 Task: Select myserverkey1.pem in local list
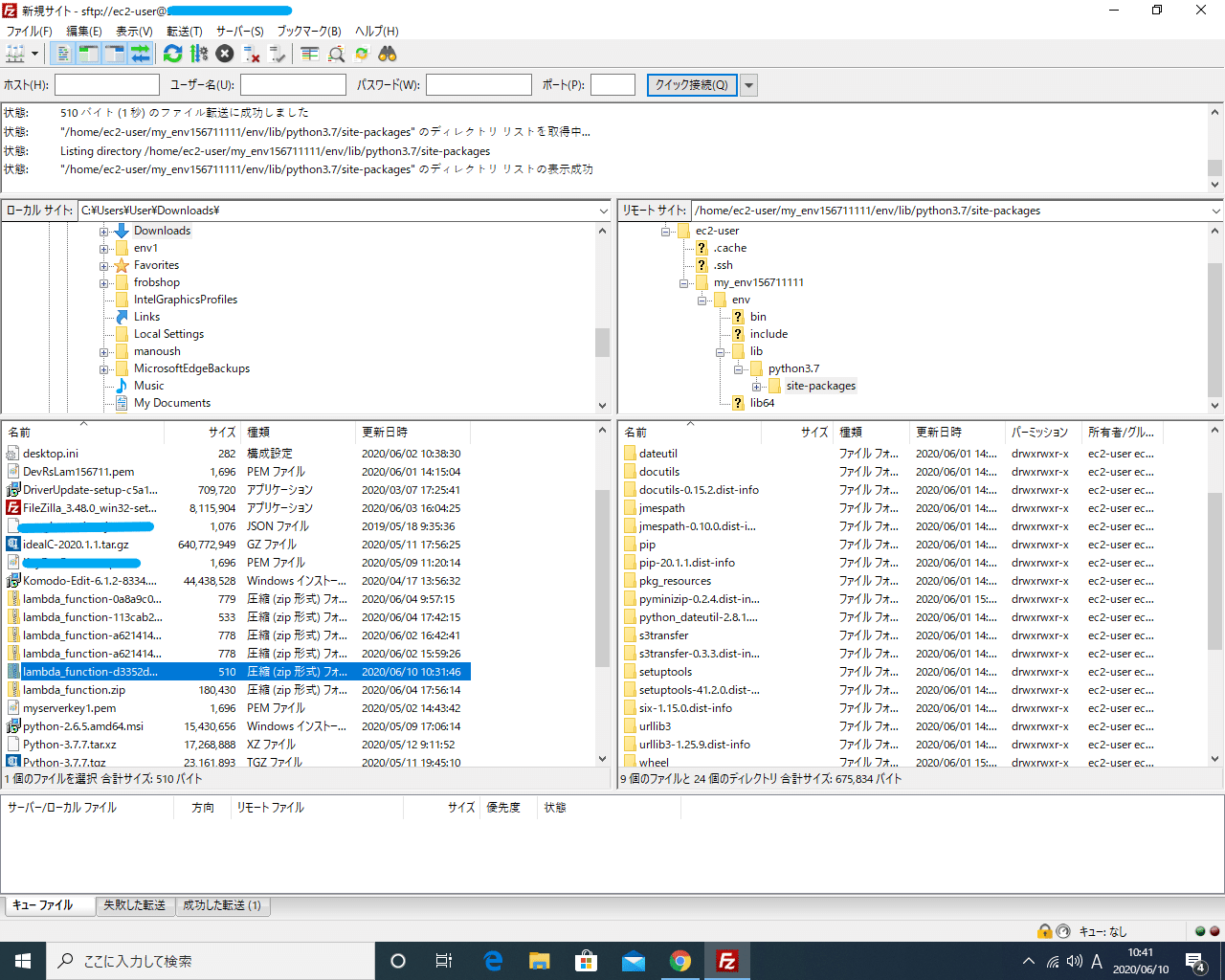[x=70, y=708]
